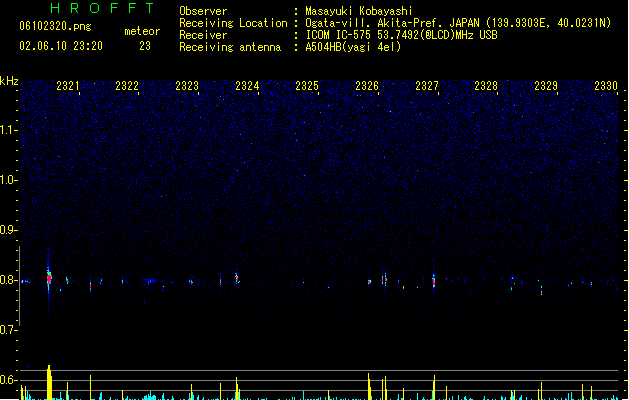The width and height of the screenshot is (629, 400).
Task: Click the ICOM IC-575 receiver text
Action: coord(401,35)
